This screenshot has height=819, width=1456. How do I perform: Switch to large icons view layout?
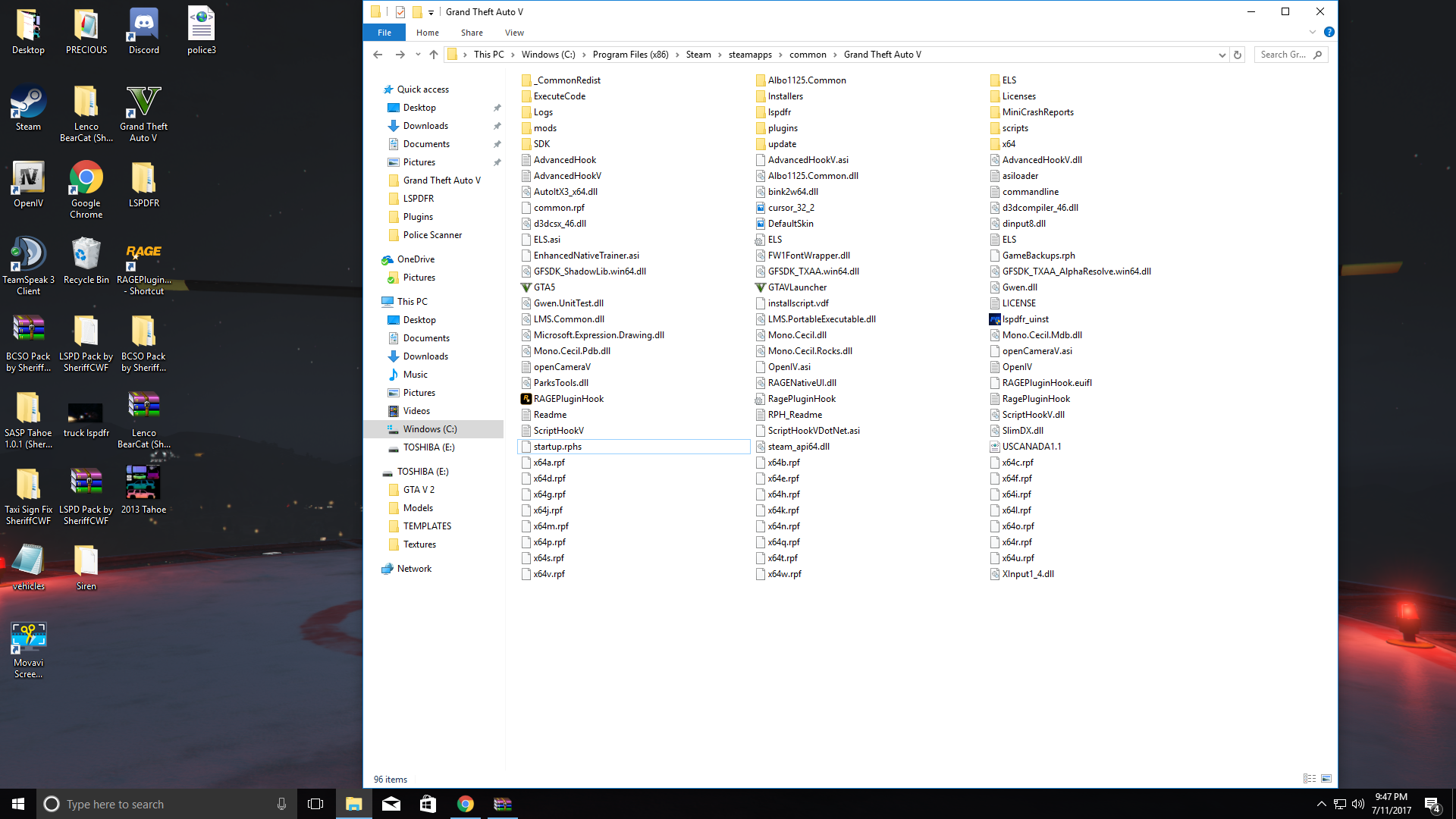pos(1326,779)
